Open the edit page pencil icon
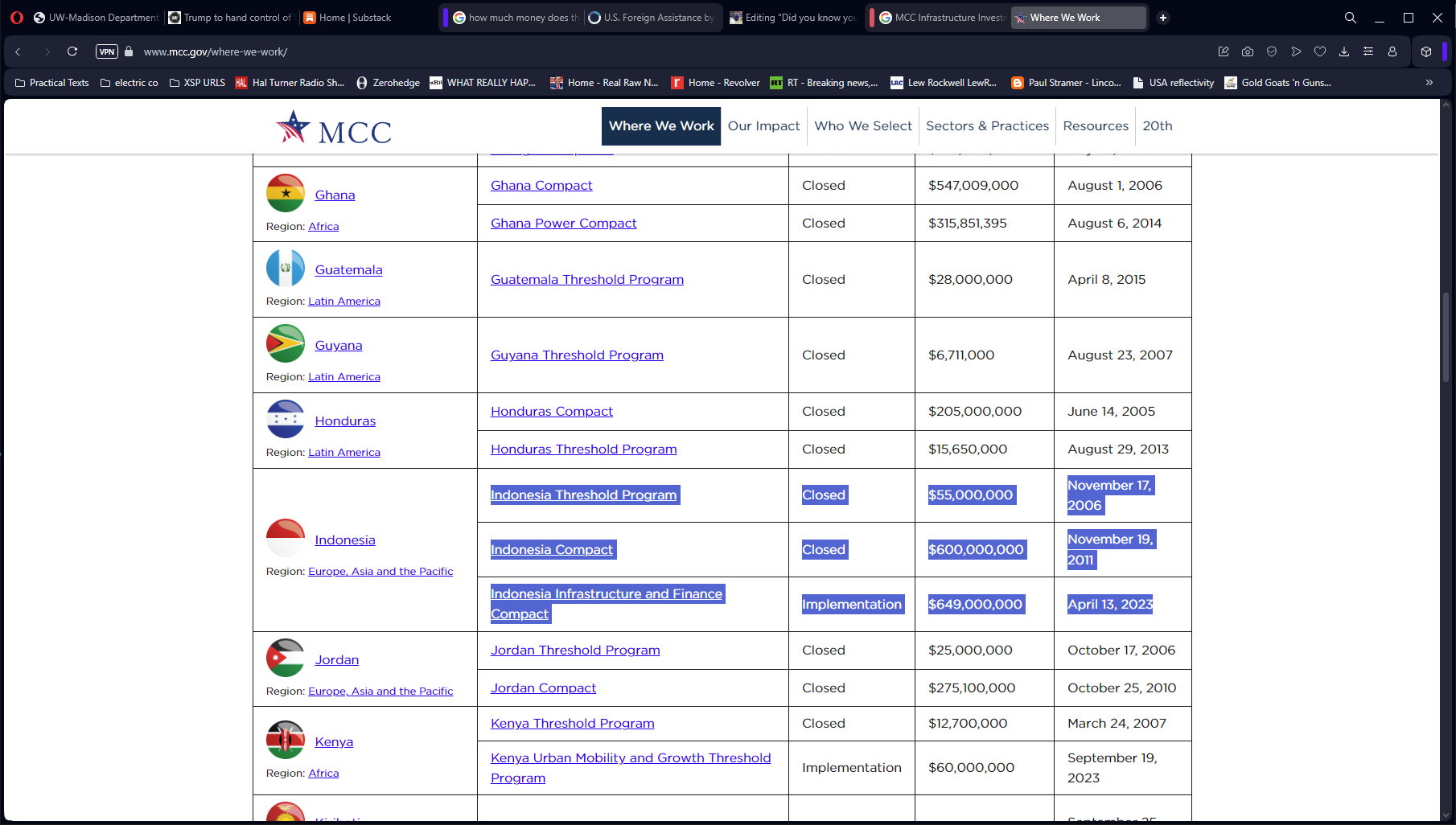This screenshot has width=1456, height=825. pos(1224,51)
